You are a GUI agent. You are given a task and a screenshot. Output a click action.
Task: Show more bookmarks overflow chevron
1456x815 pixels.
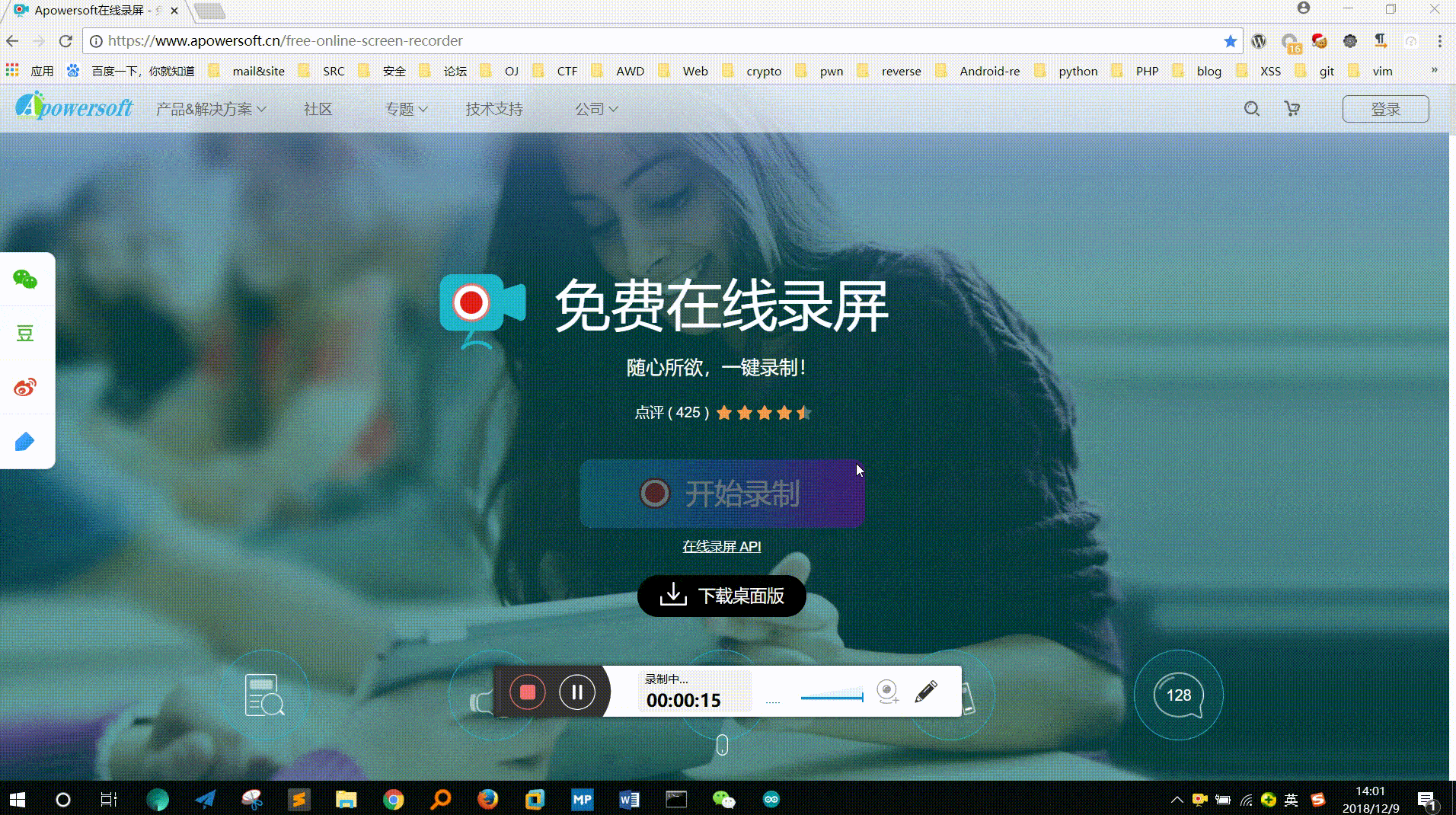[x=1435, y=70]
